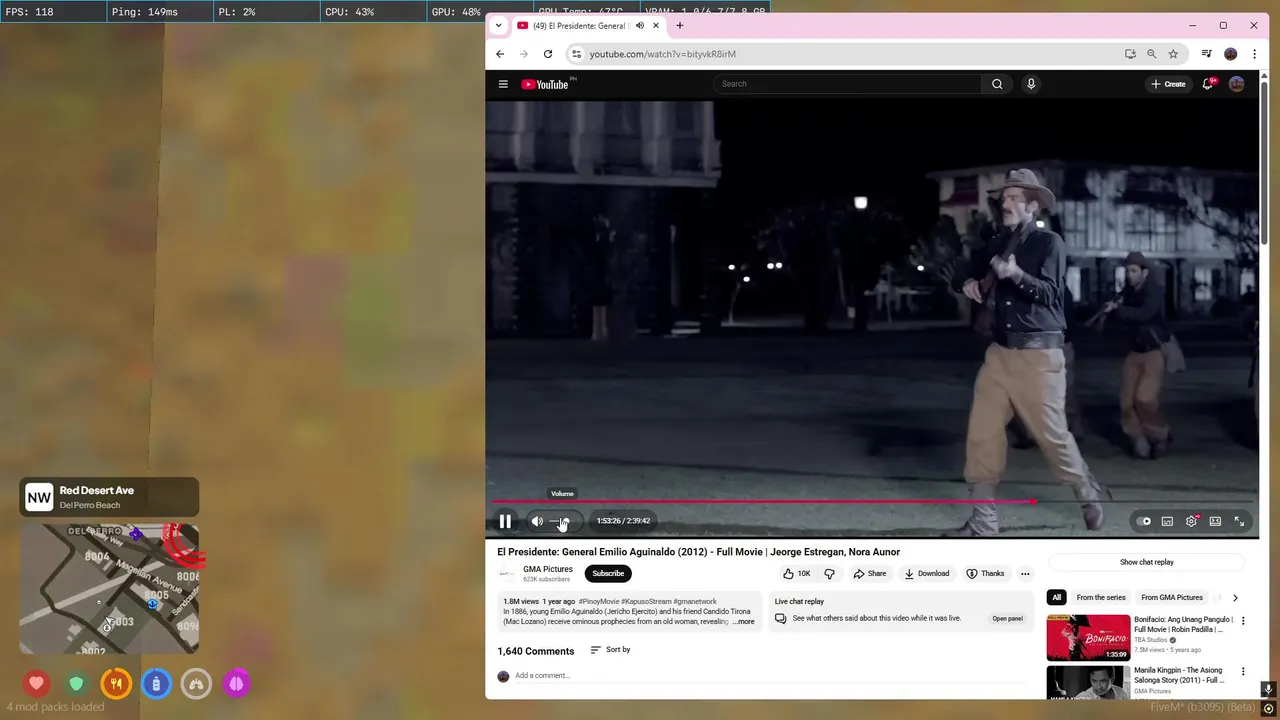Viewport: 1280px width, 720px height.
Task: Open Bonifacio: Ang Unang Pangulo thumbnail
Action: [1088, 638]
